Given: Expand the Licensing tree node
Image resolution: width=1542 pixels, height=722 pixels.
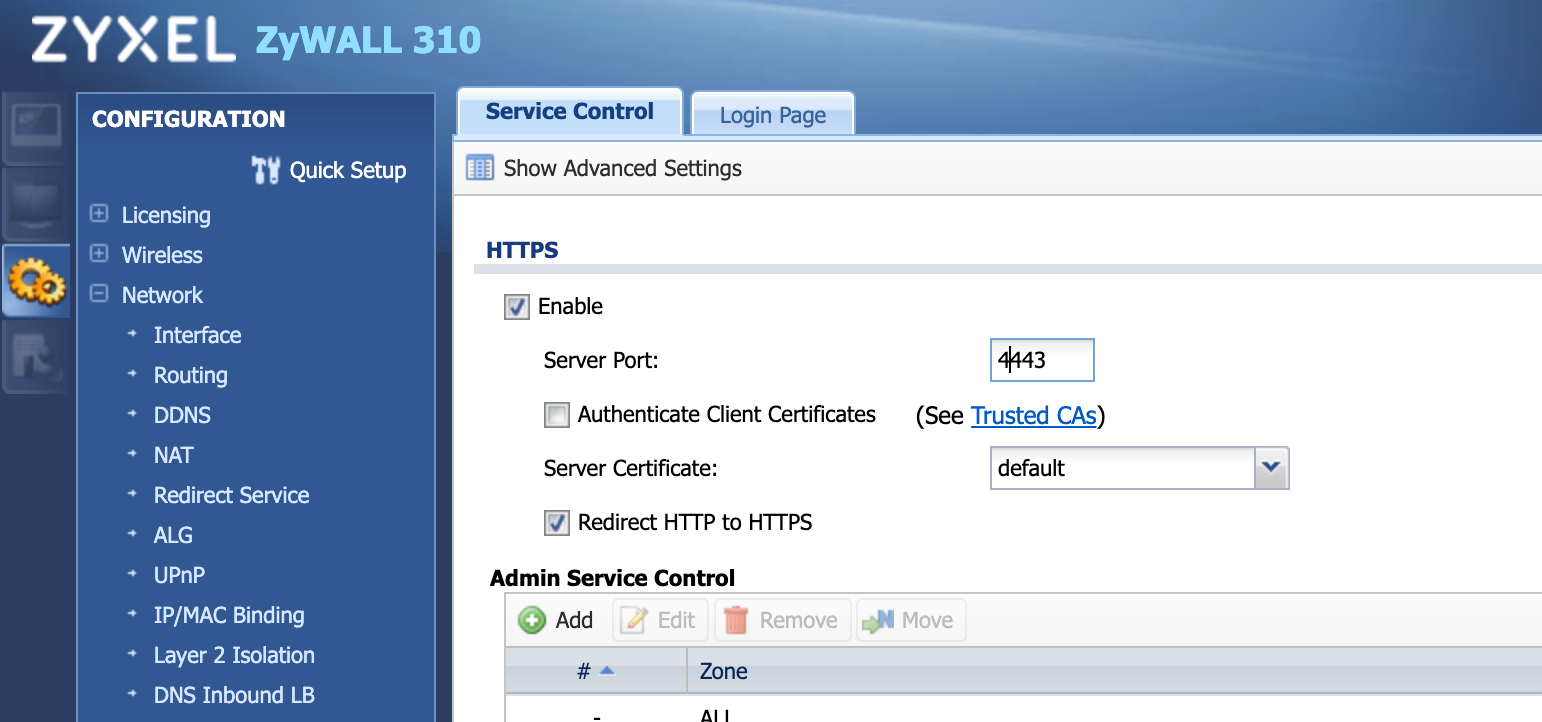Looking at the screenshot, I should [x=99, y=214].
